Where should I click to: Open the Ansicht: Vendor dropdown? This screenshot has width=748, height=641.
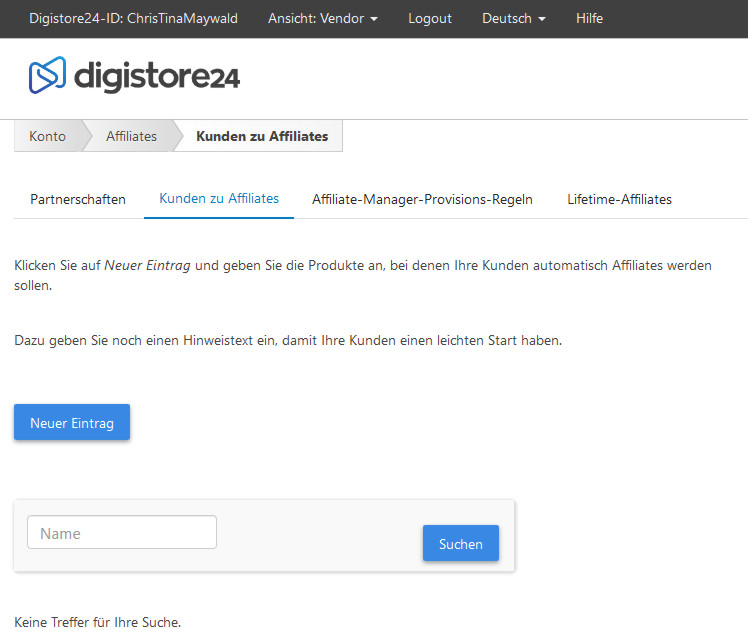click(x=322, y=18)
